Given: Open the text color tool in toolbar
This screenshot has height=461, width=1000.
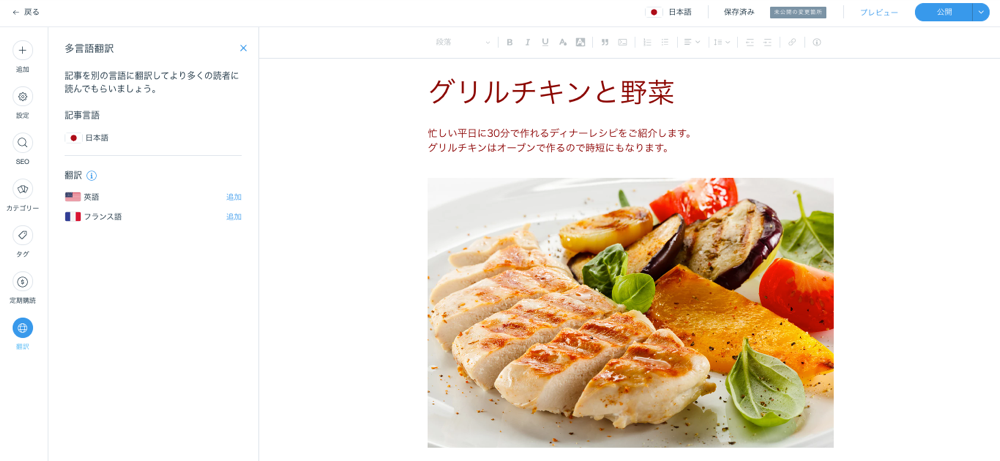Looking at the screenshot, I should pyautogui.click(x=562, y=42).
